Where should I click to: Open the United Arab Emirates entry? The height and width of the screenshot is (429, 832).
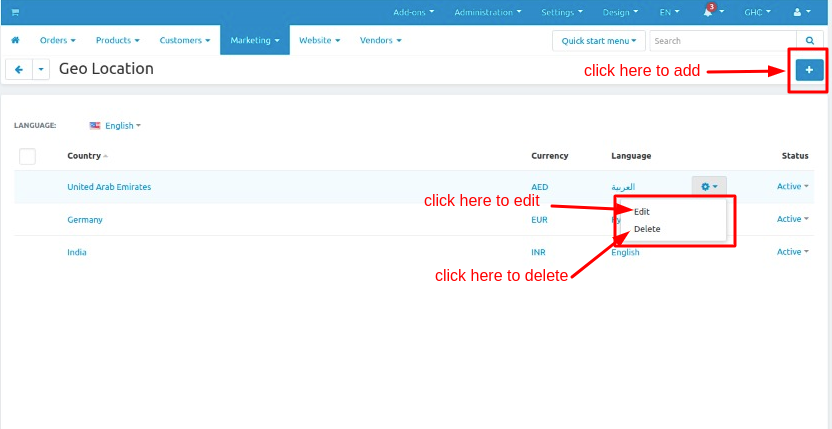(x=109, y=187)
